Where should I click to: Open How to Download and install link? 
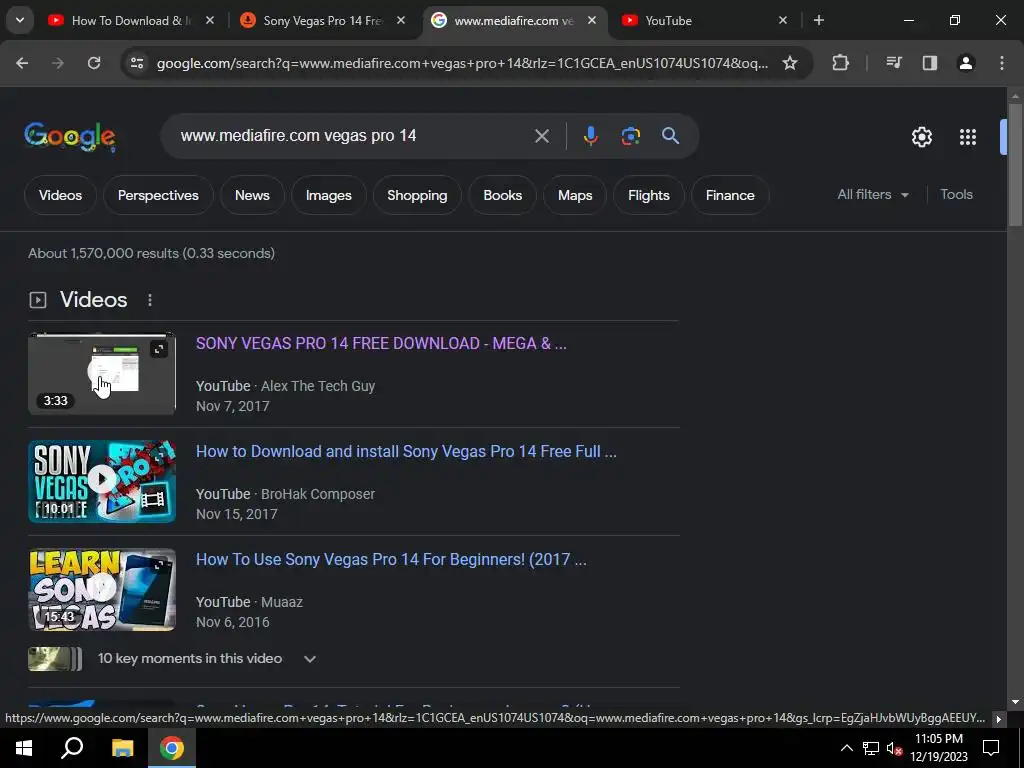(x=406, y=452)
